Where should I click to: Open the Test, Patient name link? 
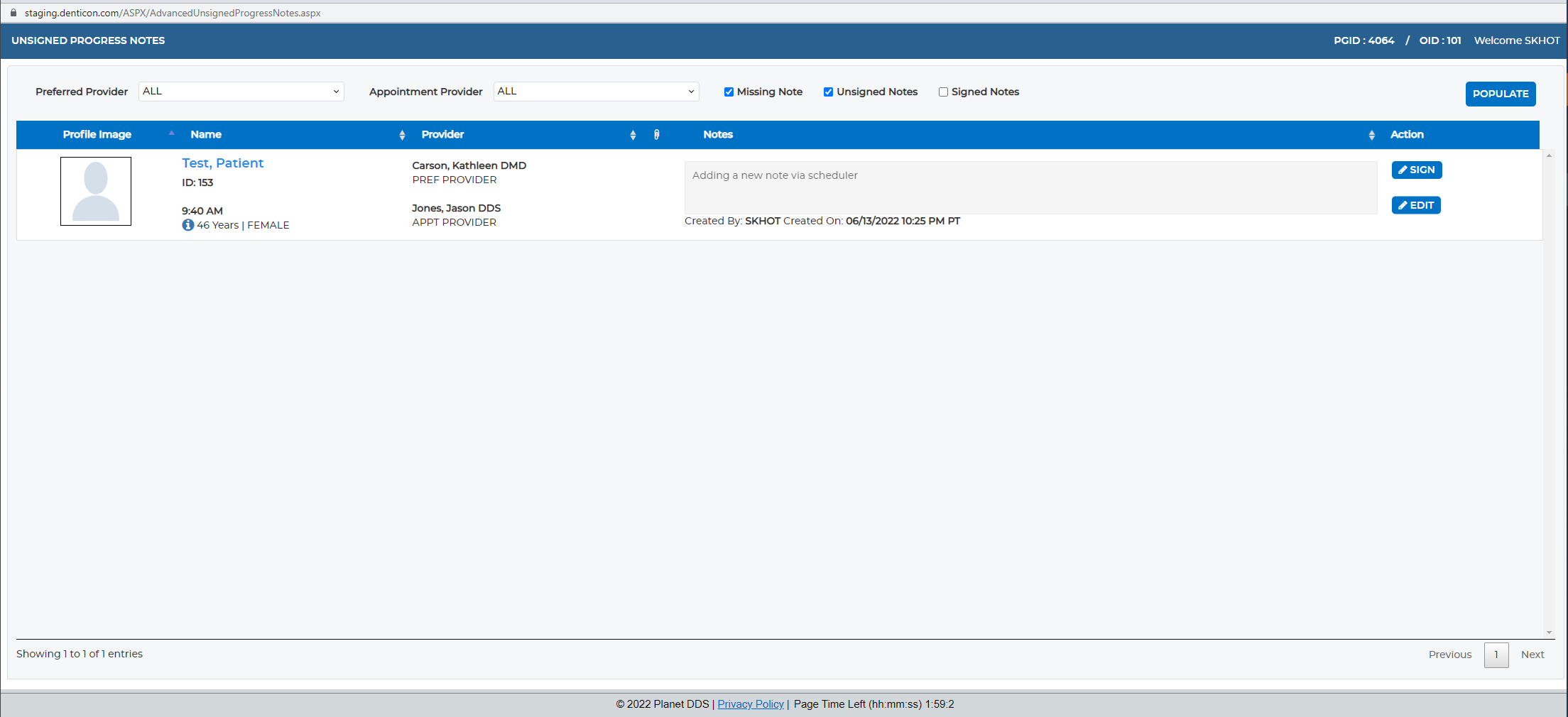click(x=222, y=163)
